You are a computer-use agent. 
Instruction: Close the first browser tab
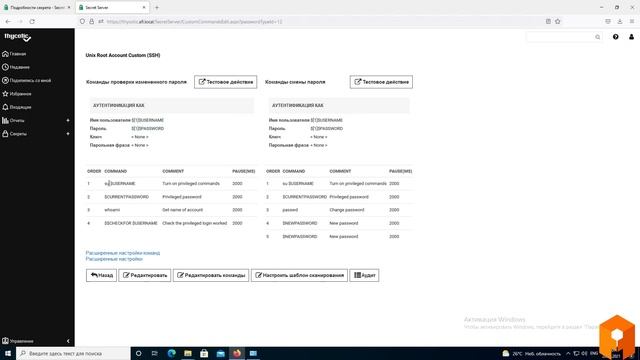(69, 7)
